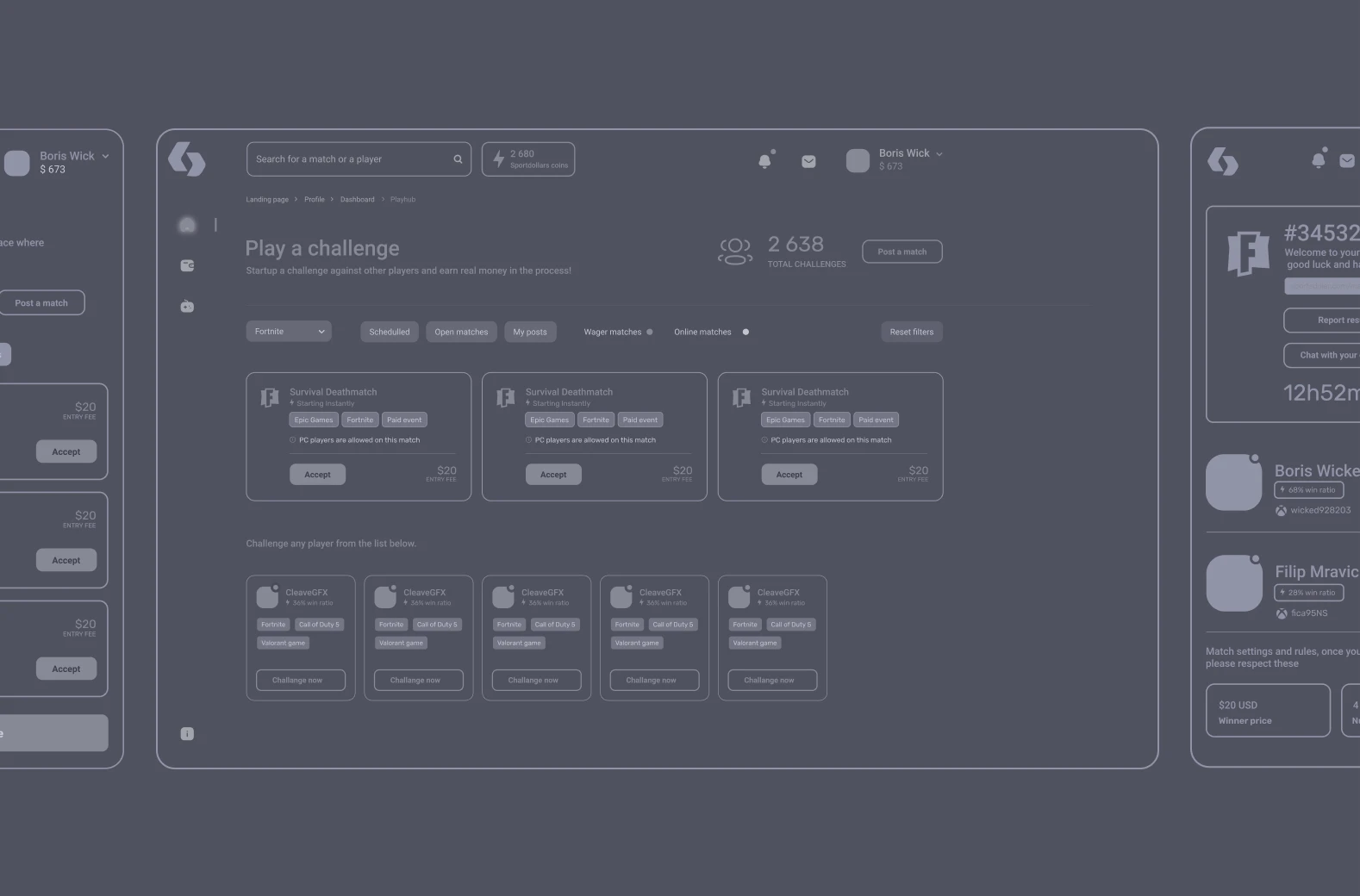Click the search for a match field
Viewport: 1360px width, 896px height.
(359, 159)
